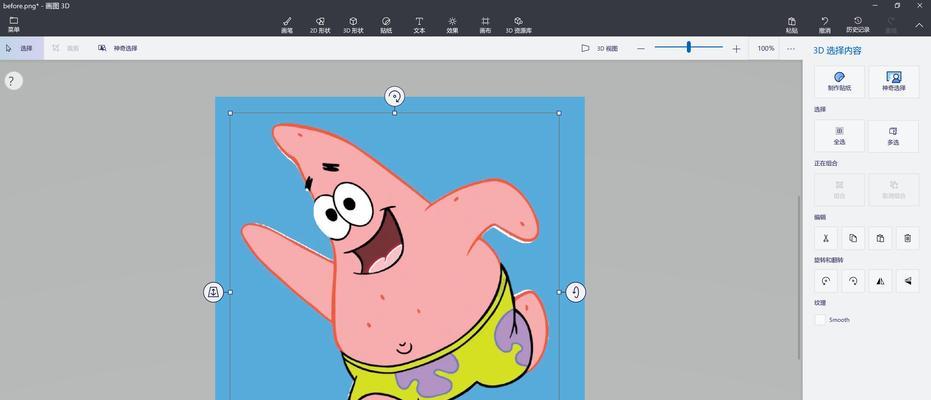Click the canvas vertical scrollbar

(799, 277)
